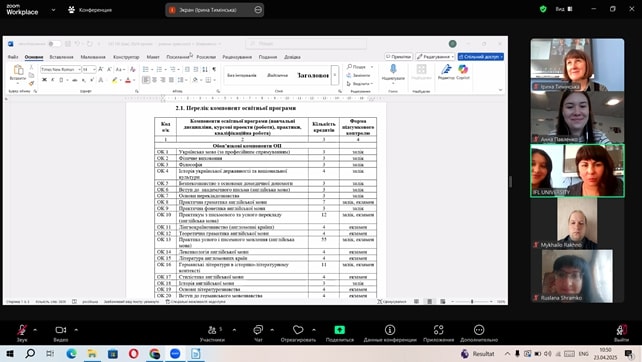The height and width of the screenshot is (362, 642).
Task: Toggle the AutoSave switch in Word
Action: 54,43
